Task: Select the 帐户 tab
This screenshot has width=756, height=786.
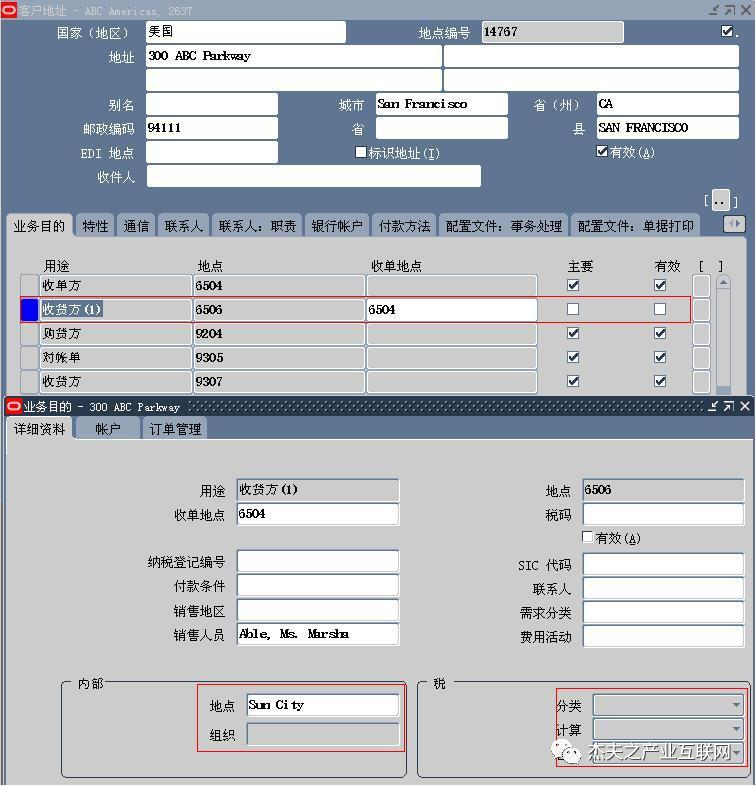Action: coord(108,429)
